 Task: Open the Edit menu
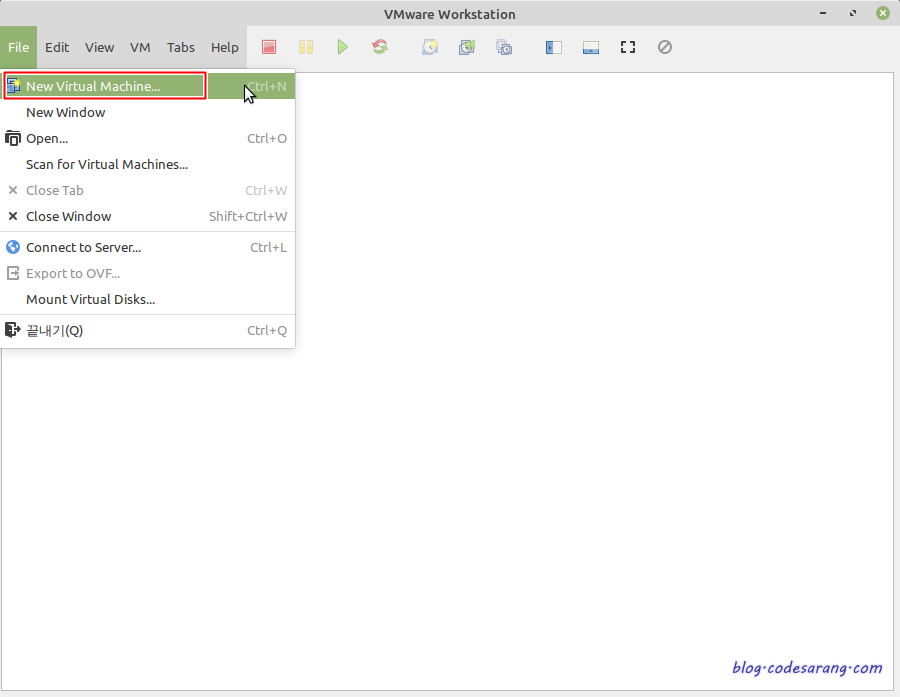(57, 47)
